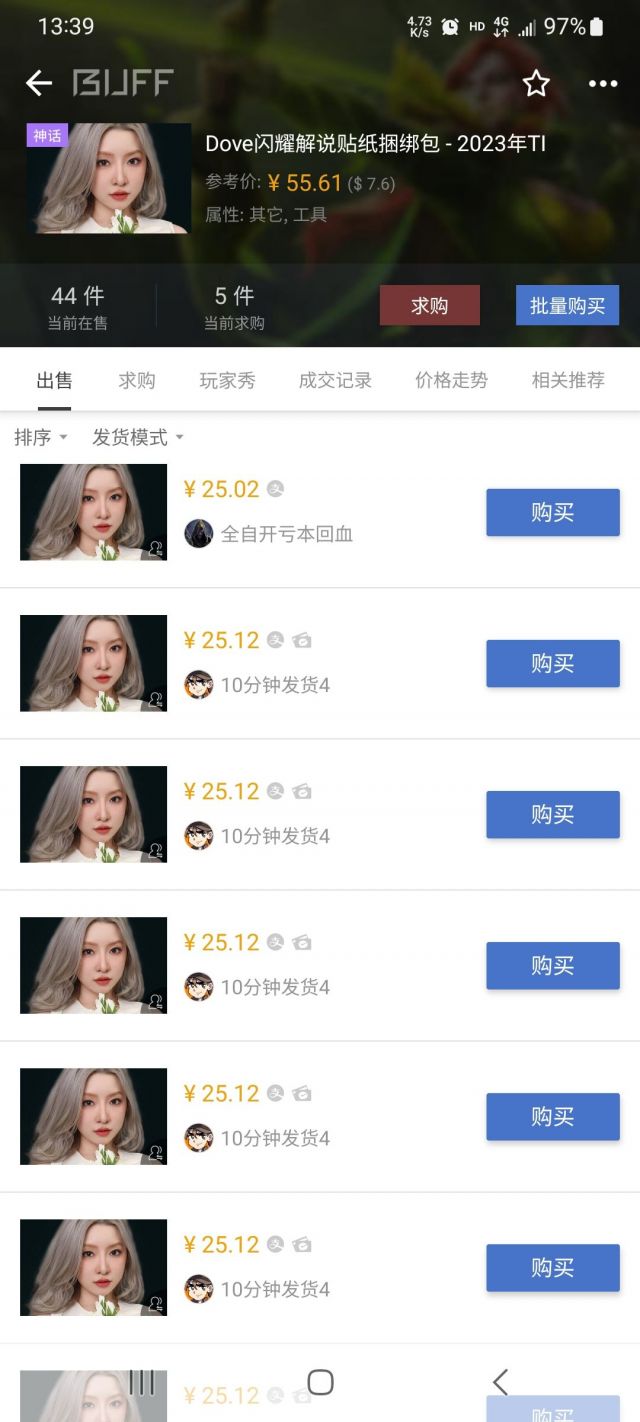
Task: Expand the 发货模式 delivery mode dropdown
Action: click(138, 437)
